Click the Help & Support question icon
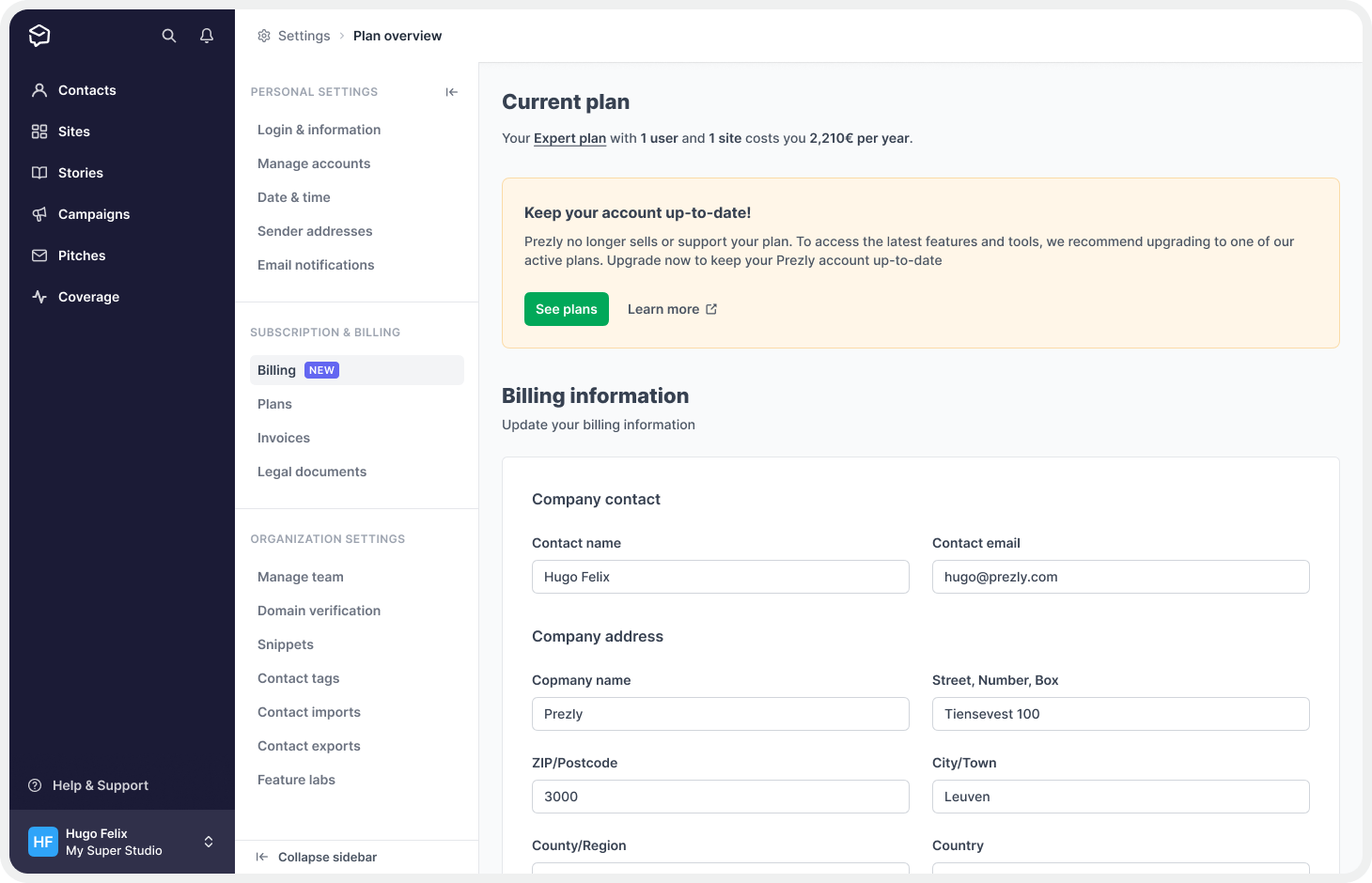This screenshot has width=1372, height=883. [35, 785]
